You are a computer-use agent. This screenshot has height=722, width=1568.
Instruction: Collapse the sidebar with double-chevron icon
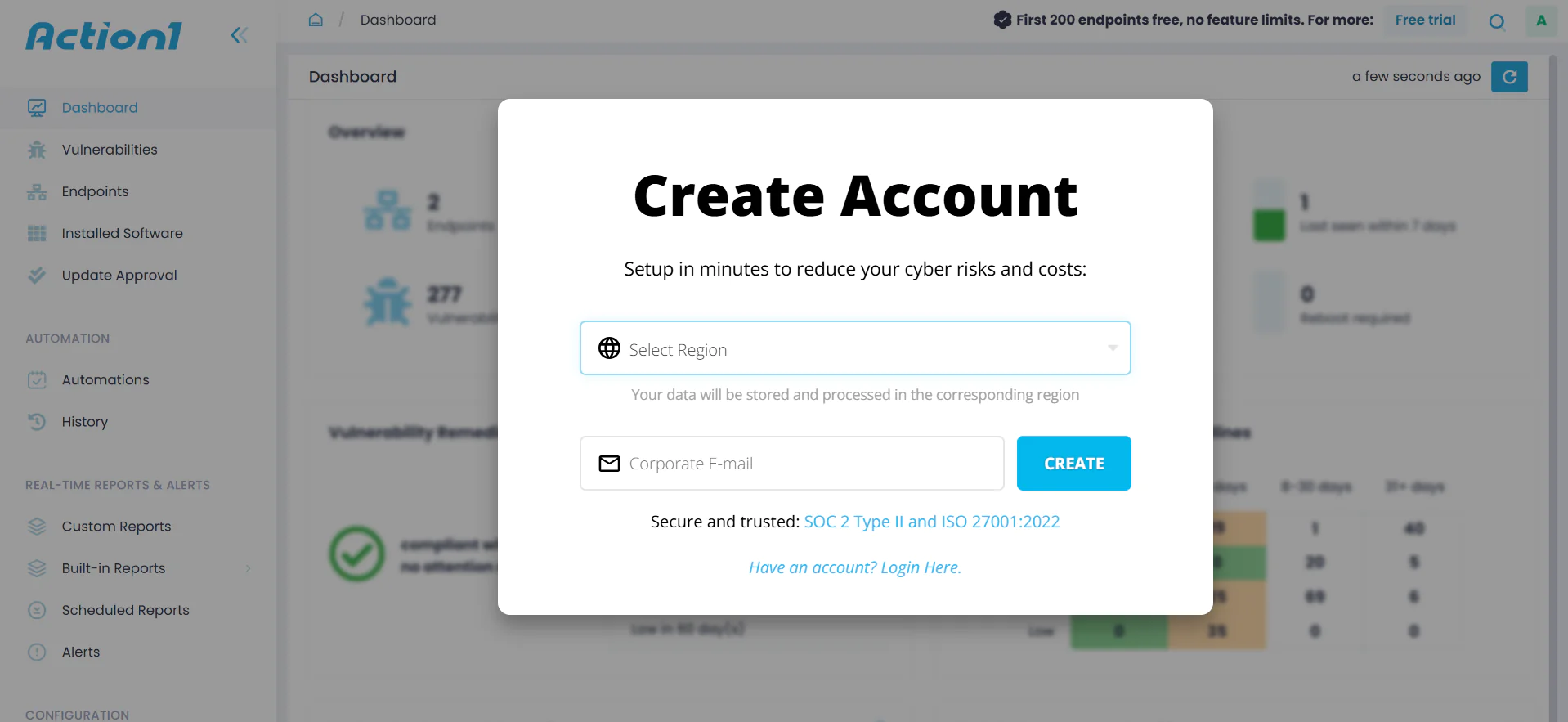pos(239,35)
